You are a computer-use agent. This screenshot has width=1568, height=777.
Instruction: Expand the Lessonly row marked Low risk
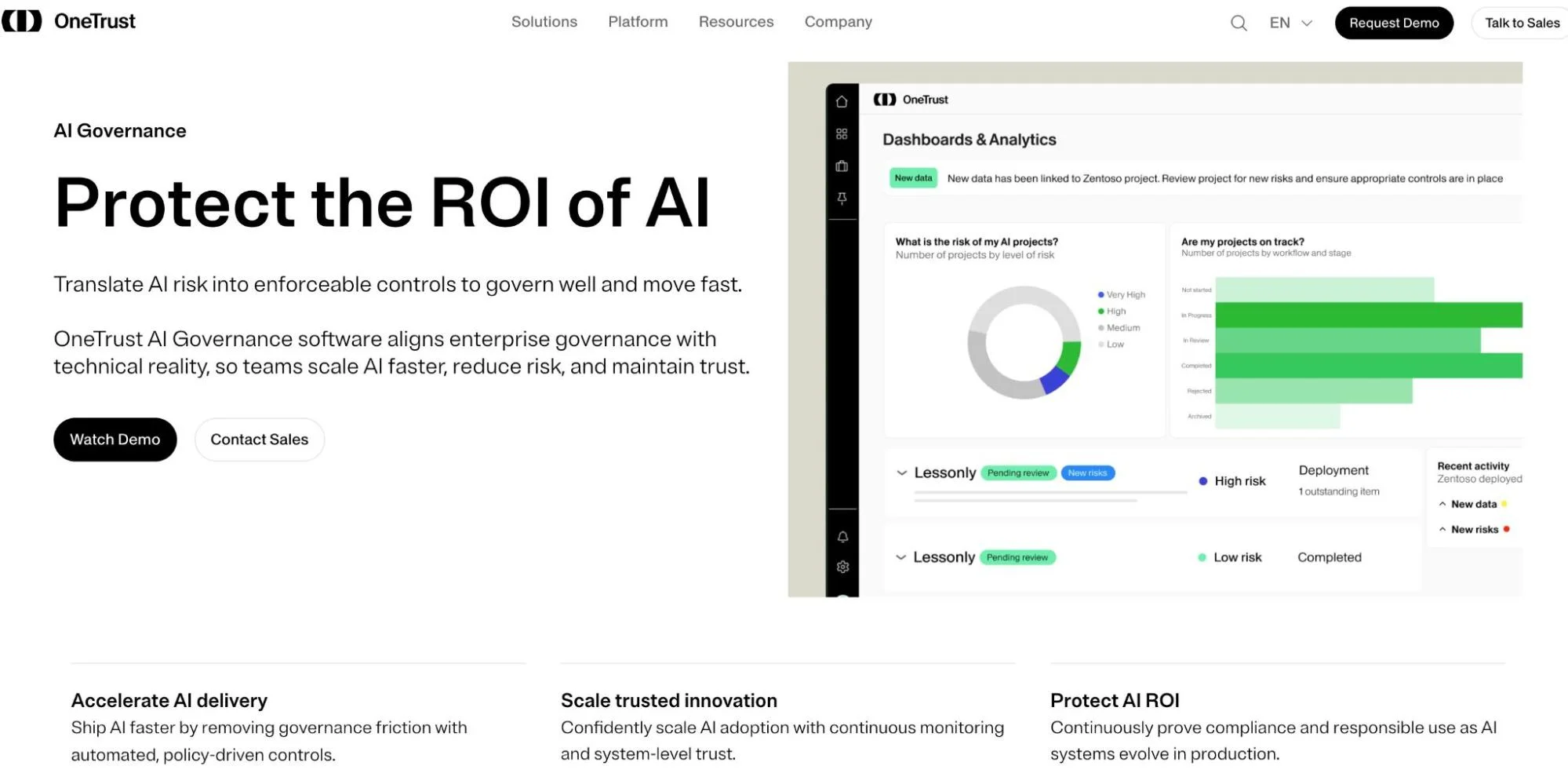(x=901, y=557)
